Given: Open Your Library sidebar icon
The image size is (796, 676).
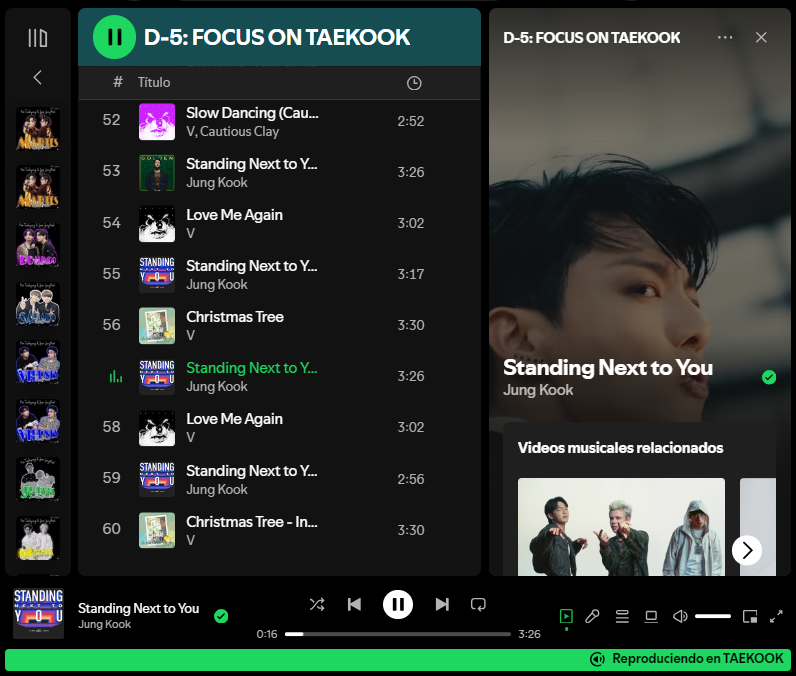Looking at the screenshot, I should tap(38, 38).
